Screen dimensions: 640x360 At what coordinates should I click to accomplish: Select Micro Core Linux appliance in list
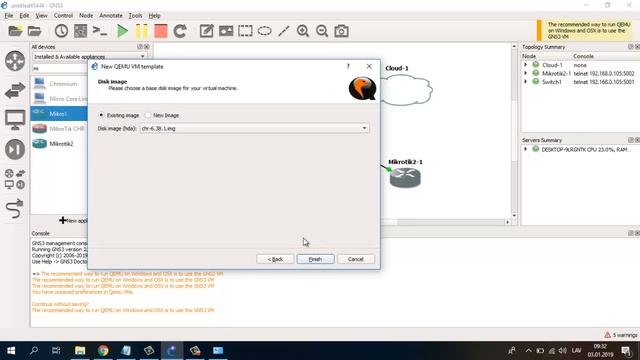59,99
